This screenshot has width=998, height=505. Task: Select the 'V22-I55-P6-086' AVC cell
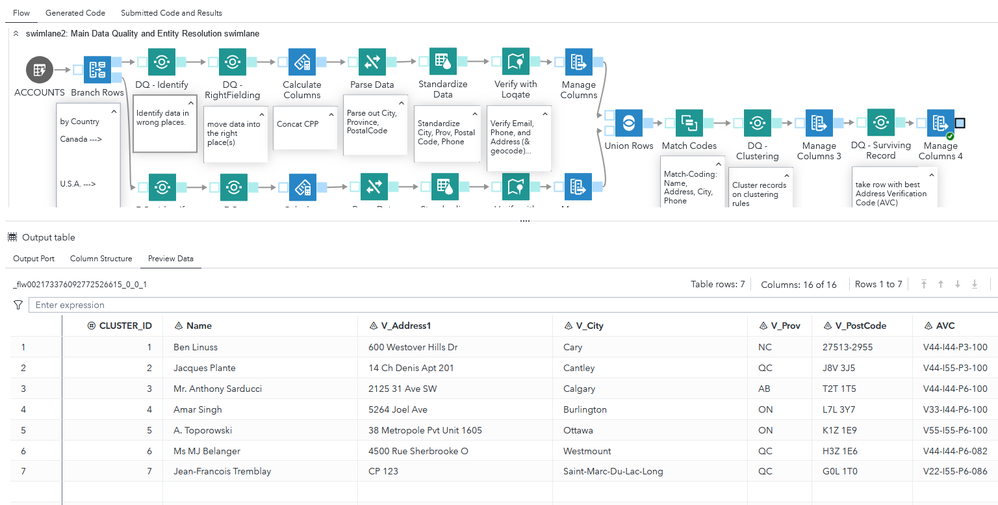tap(955, 472)
